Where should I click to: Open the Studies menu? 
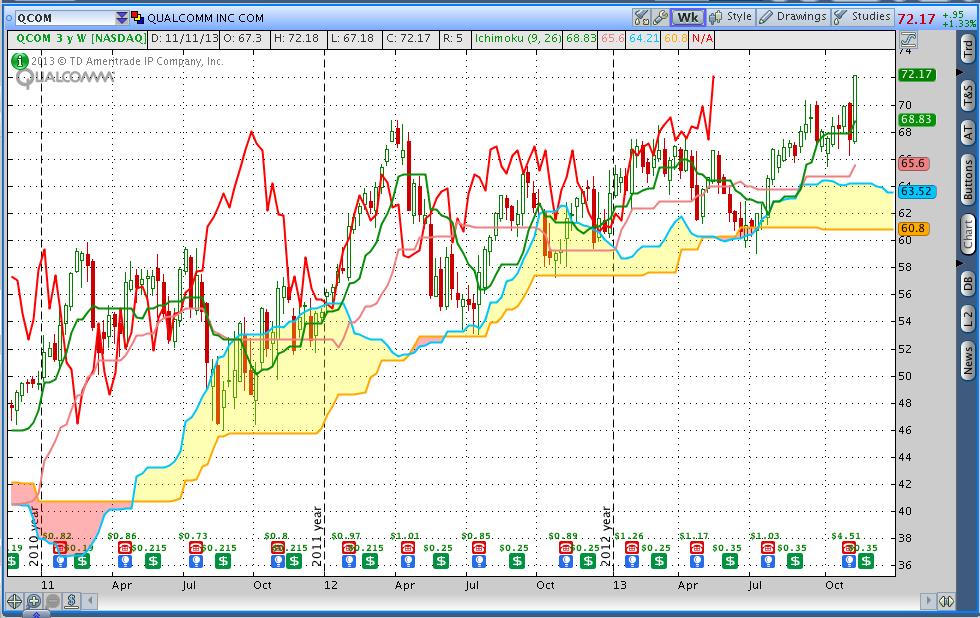863,17
